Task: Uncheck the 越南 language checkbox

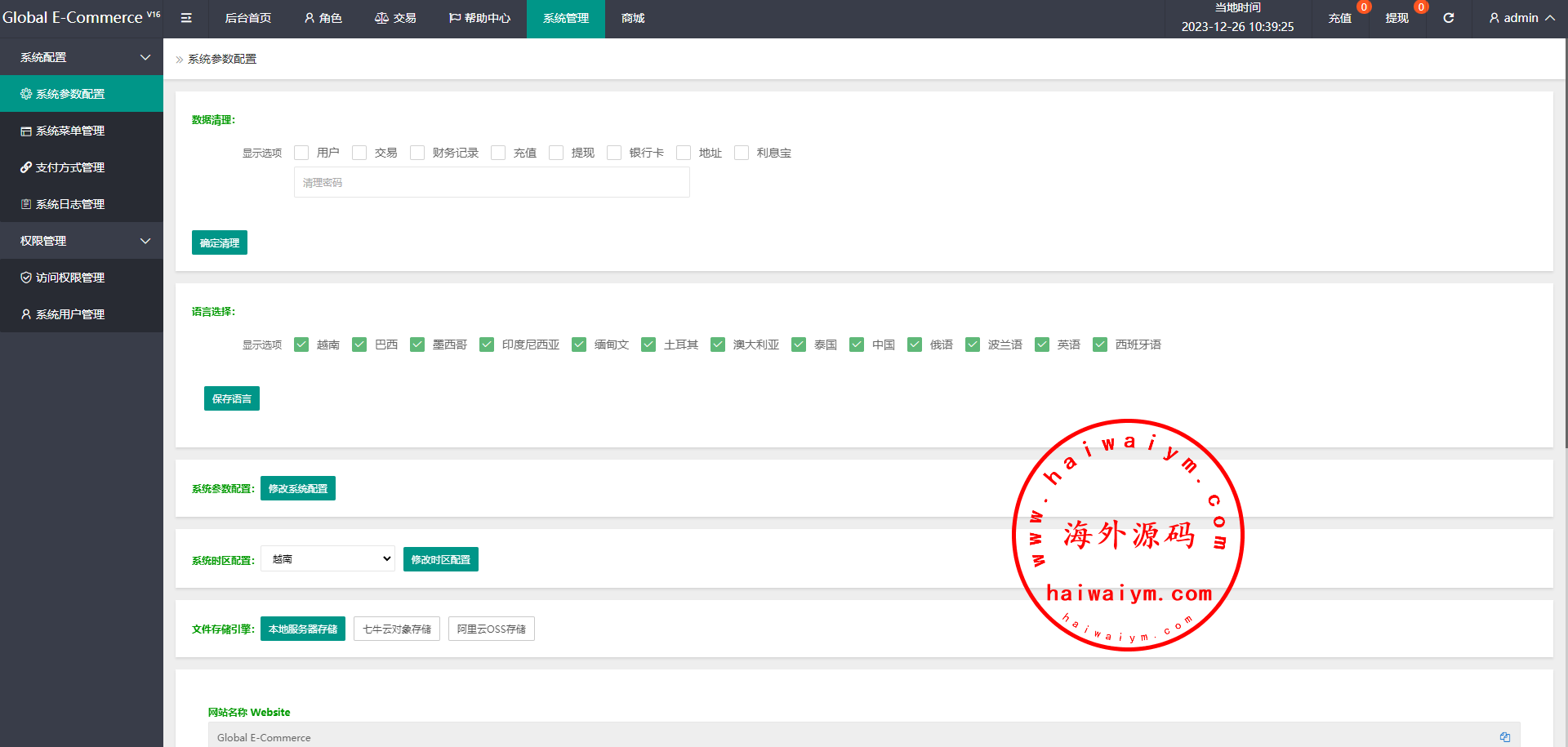Action: 301,345
